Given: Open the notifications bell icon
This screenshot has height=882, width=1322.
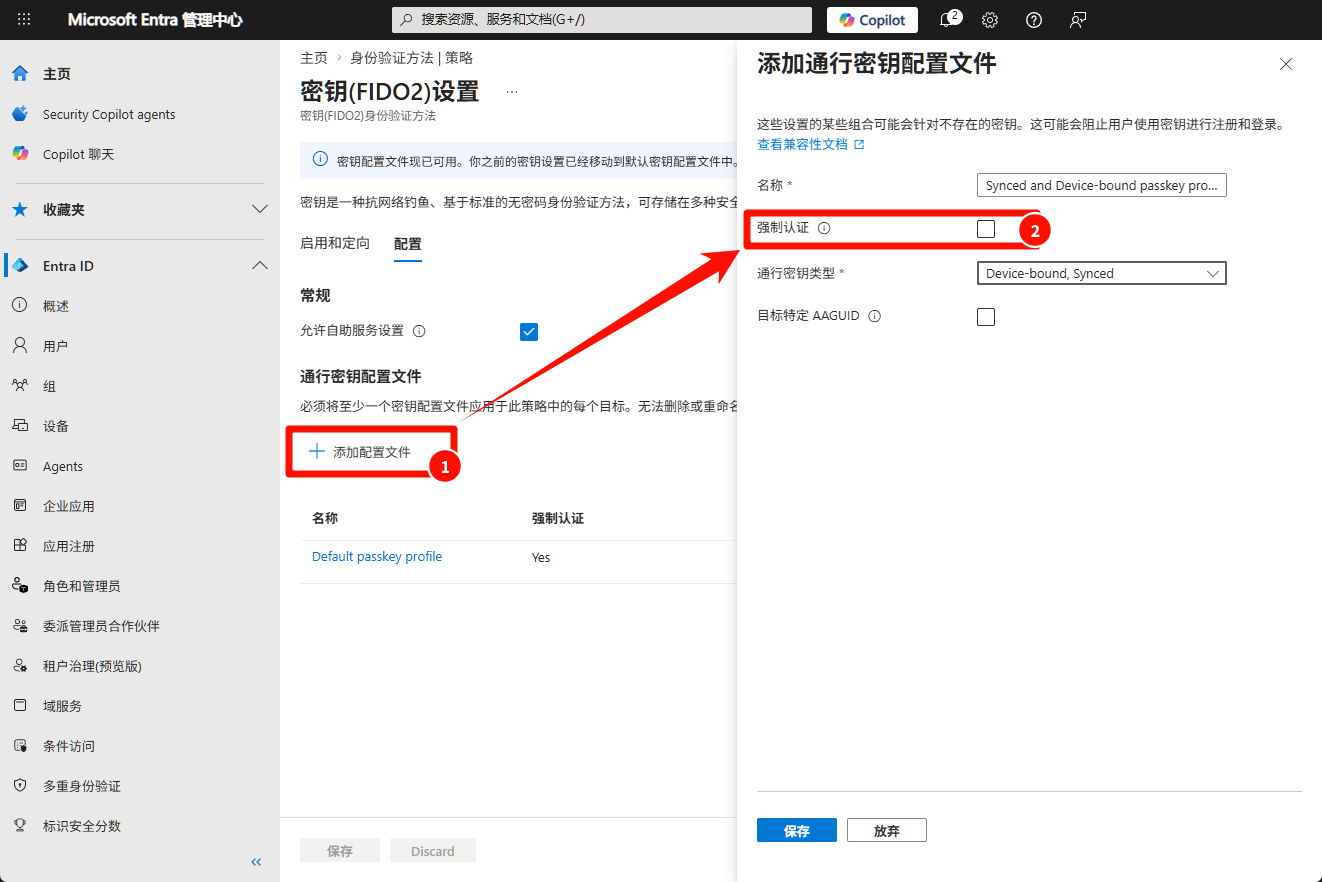Looking at the screenshot, I should click(946, 20).
